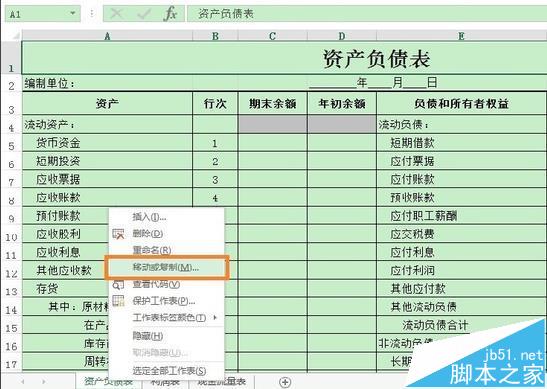Image resolution: width=547 pixels, height=389 pixels.
Task: Click the 资产负债表 title cell
Action: [x=284, y=58]
